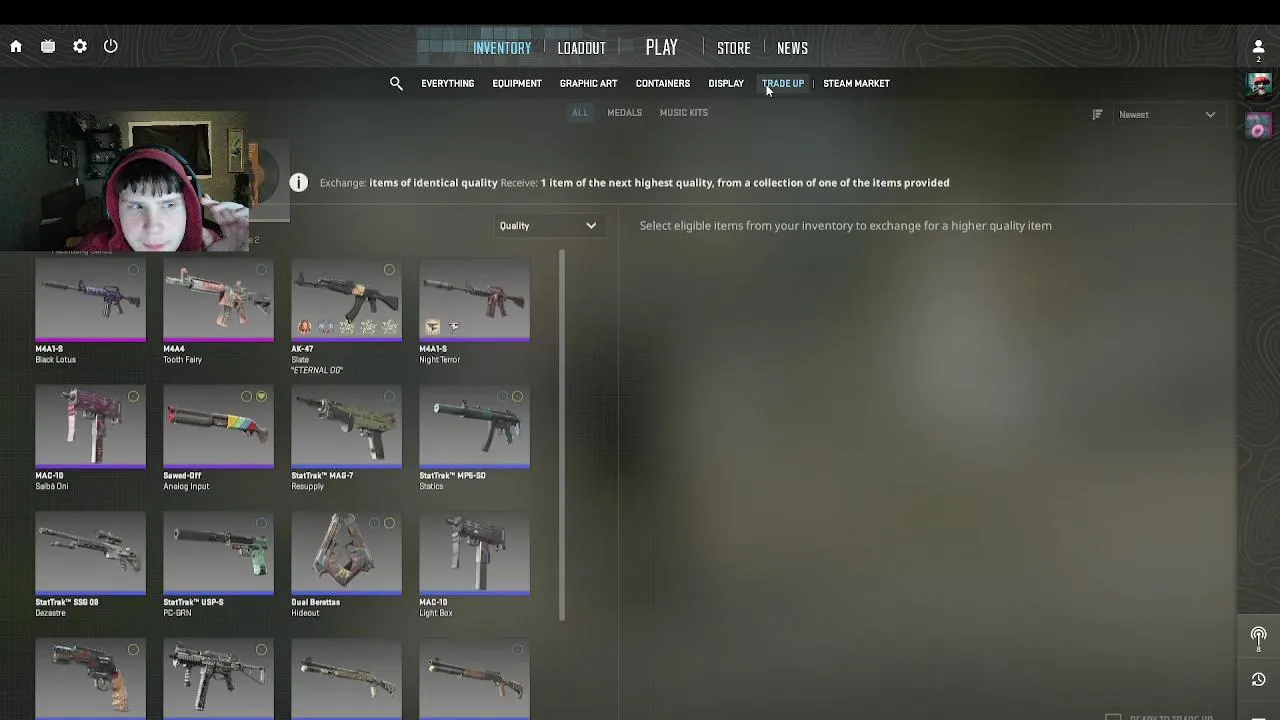Click the first sticker on AK-47 Slate
Screen dimensions: 1280x720
305,327
